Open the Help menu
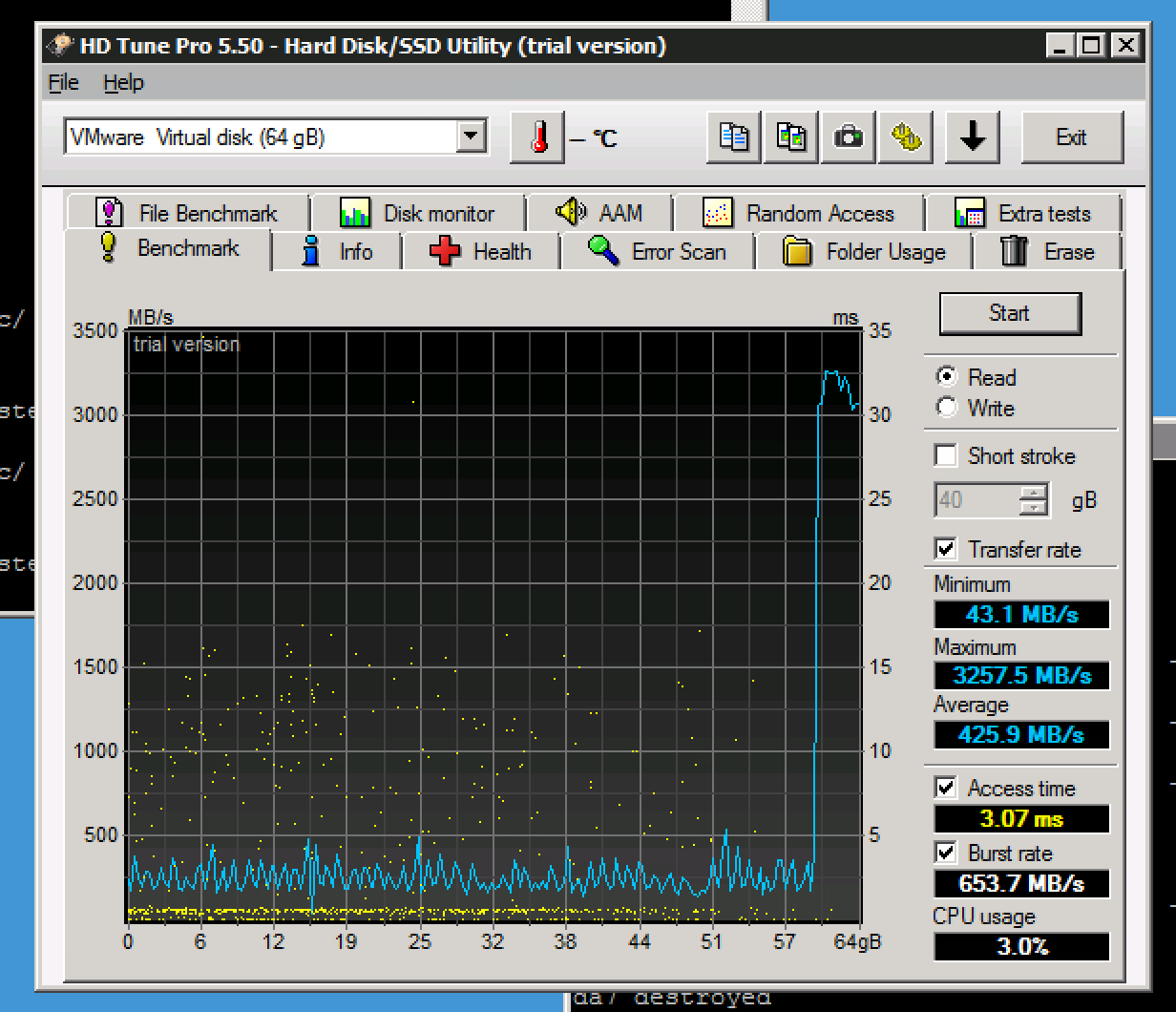Viewport: 1176px width, 1012px height. coord(123,83)
